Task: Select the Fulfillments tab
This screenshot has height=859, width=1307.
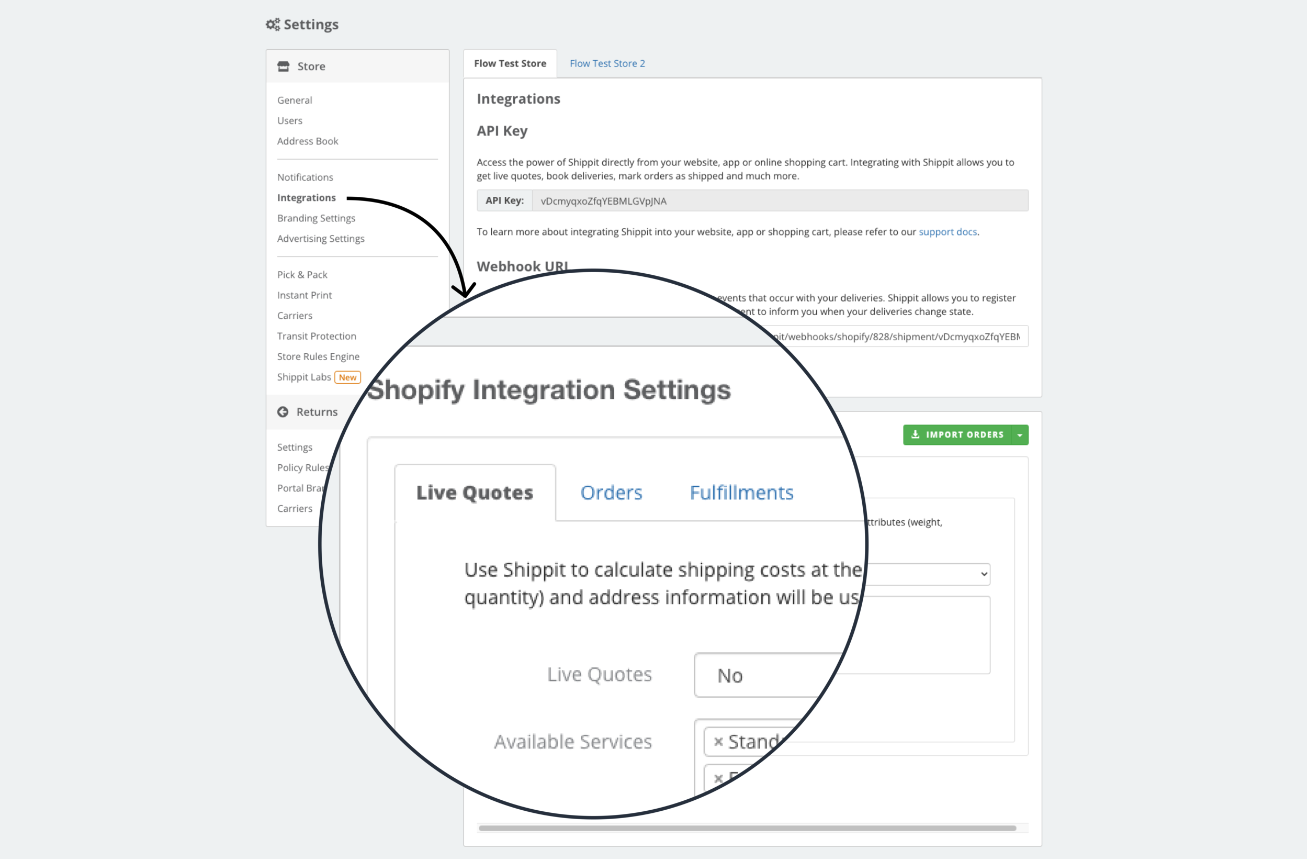Action: click(x=742, y=493)
